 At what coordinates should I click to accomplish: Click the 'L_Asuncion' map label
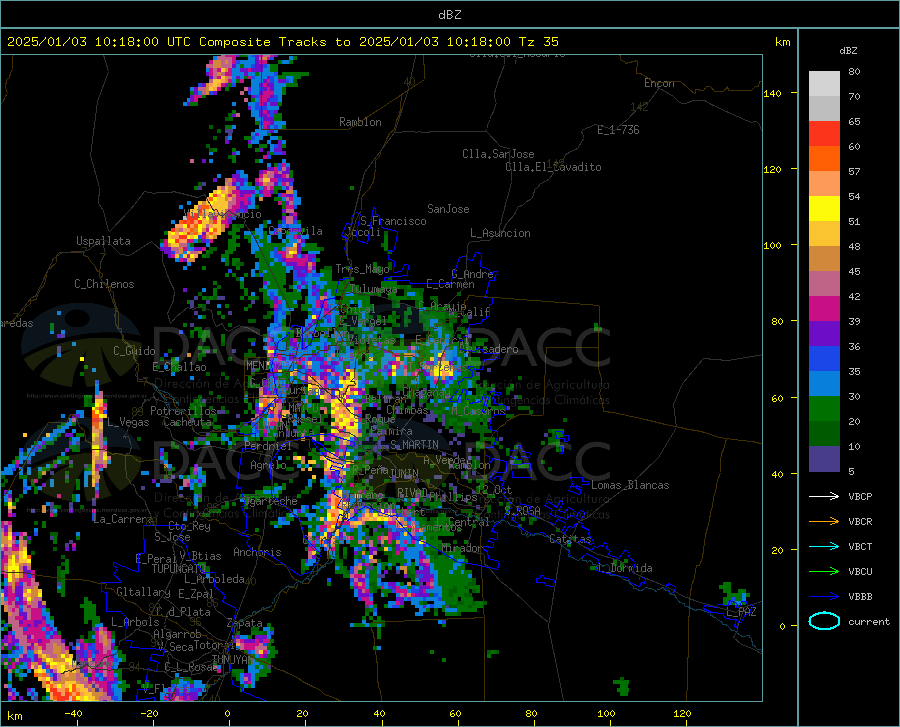point(500,233)
